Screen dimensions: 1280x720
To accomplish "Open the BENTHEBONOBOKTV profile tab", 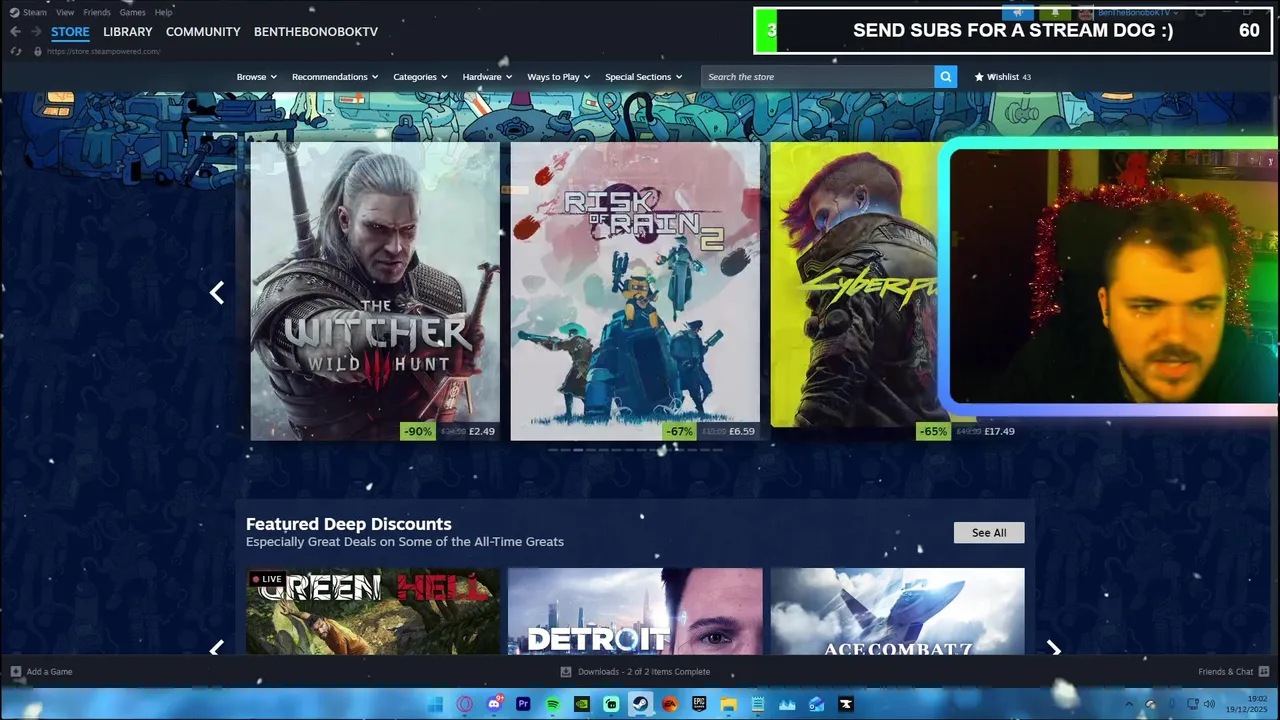I will pyautogui.click(x=316, y=32).
